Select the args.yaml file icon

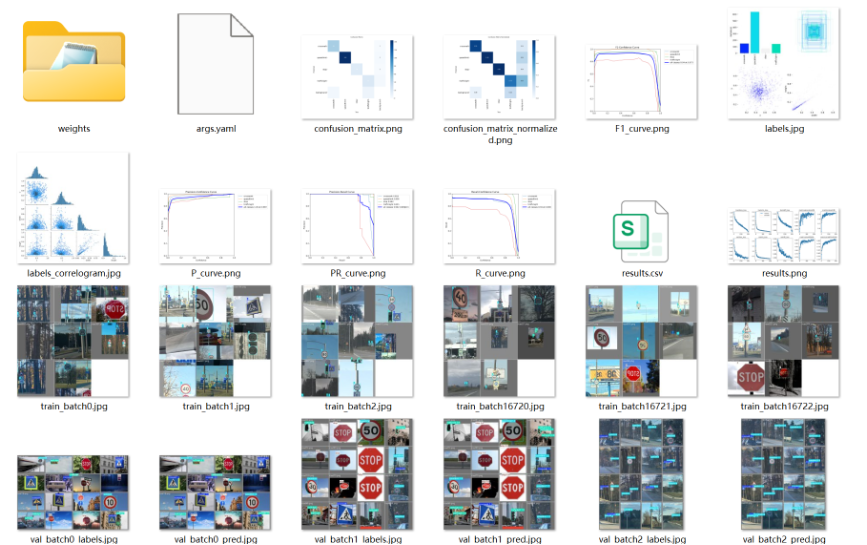[x=216, y=64]
